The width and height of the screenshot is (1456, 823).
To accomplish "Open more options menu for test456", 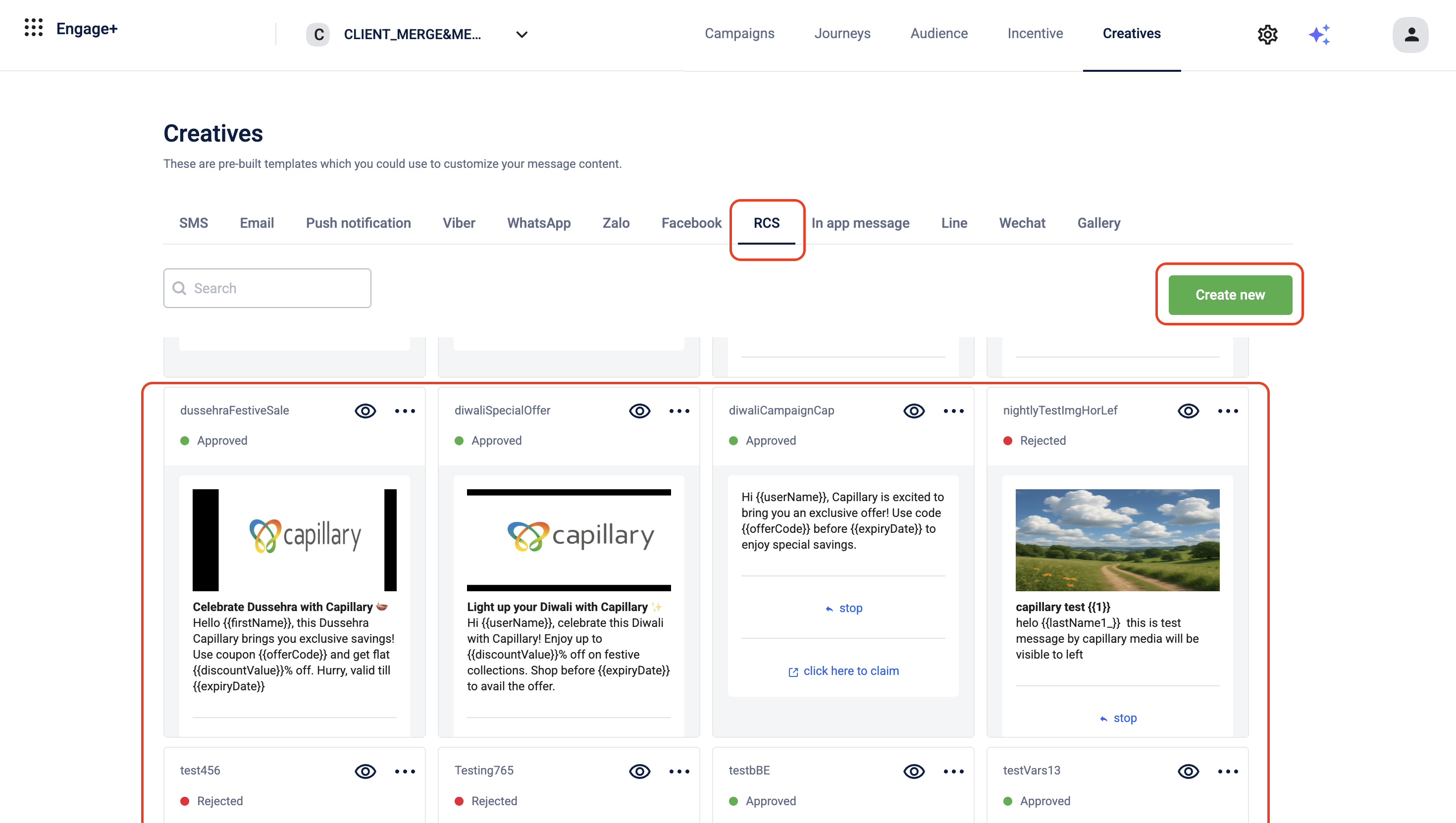I will [405, 772].
